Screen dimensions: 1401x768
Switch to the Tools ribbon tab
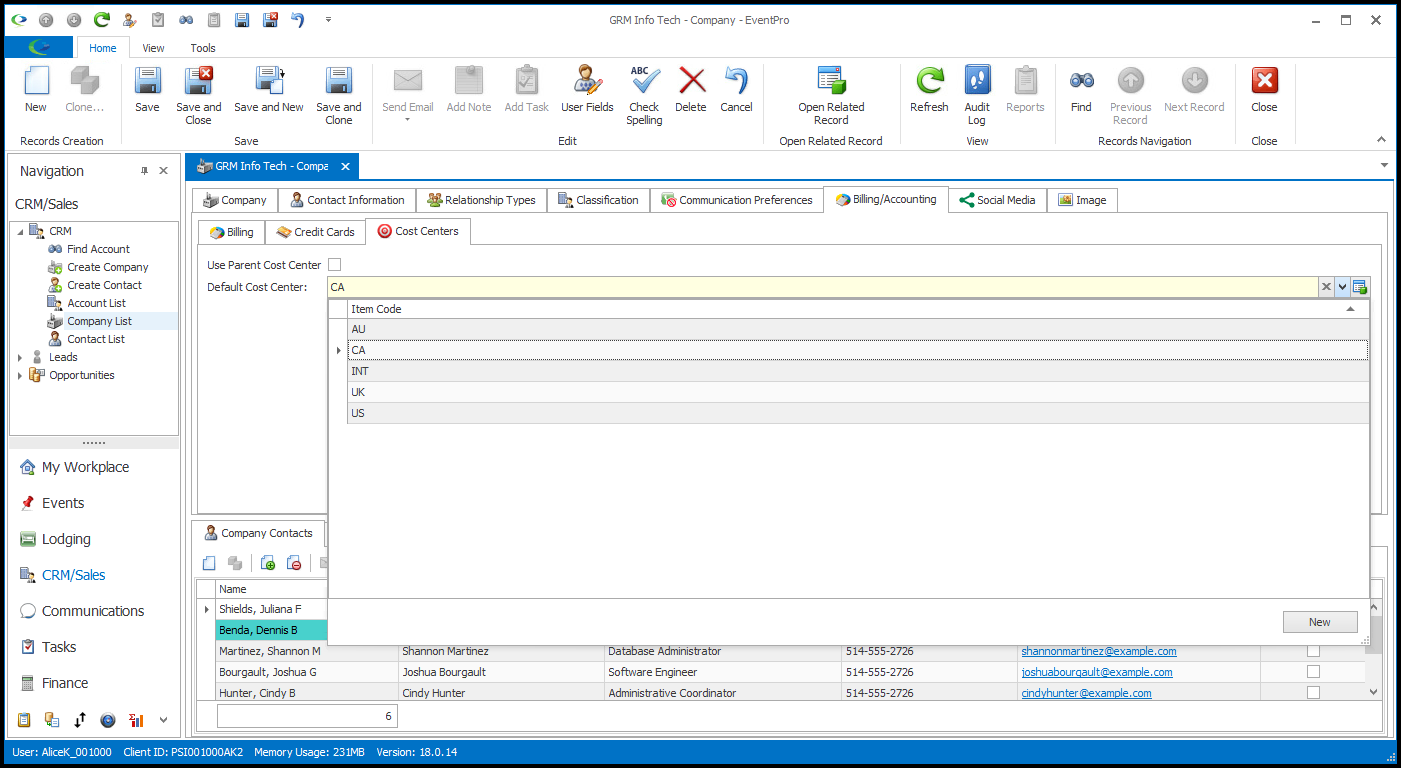point(203,48)
